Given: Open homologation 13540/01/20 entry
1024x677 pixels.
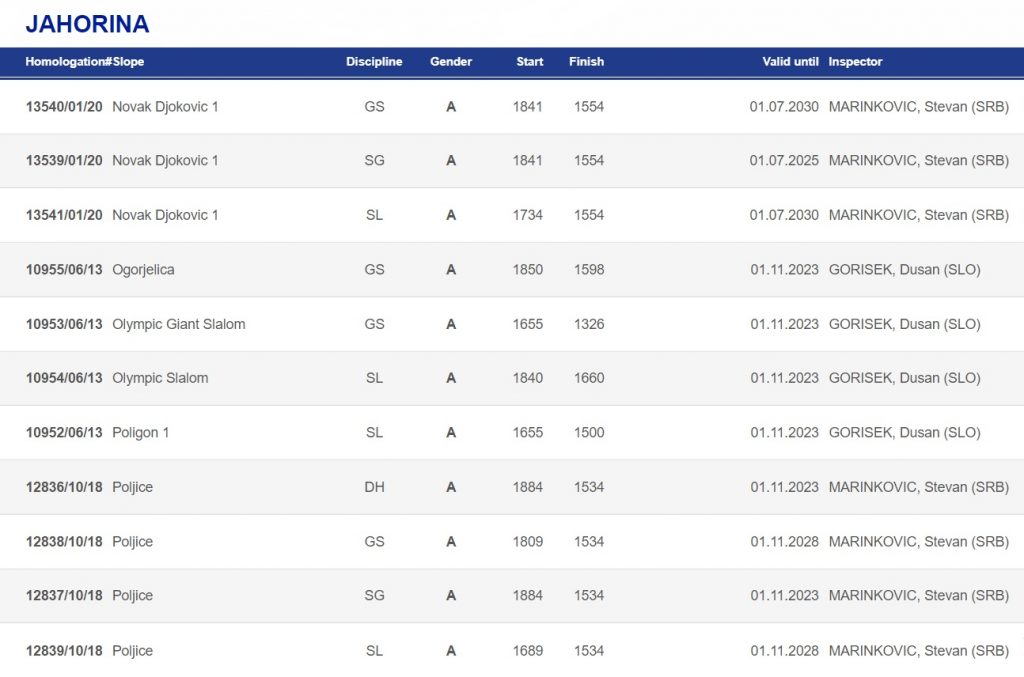Looking at the screenshot, I should coord(64,107).
